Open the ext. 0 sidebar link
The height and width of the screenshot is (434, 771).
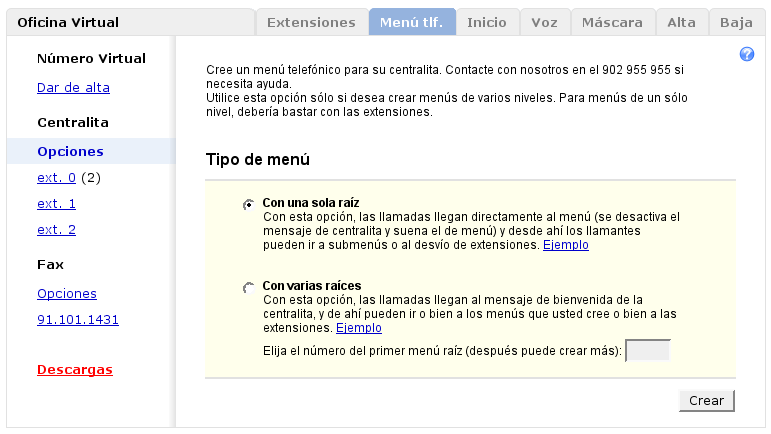(x=56, y=178)
